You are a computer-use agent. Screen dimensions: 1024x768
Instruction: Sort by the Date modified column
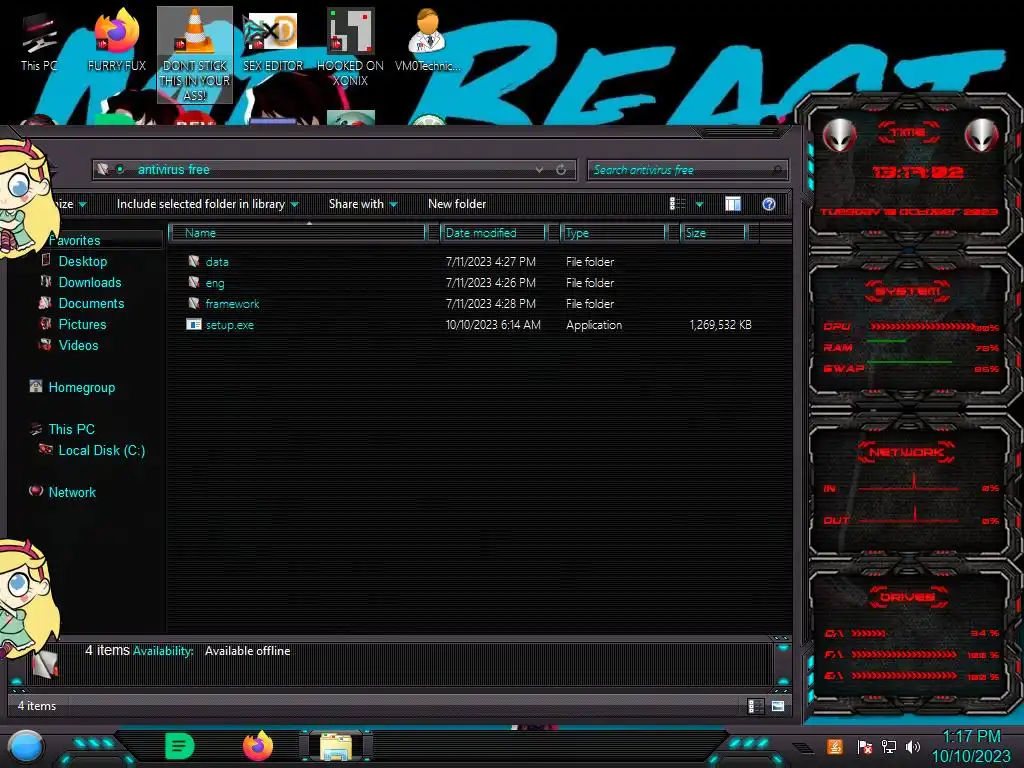(x=494, y=232)
